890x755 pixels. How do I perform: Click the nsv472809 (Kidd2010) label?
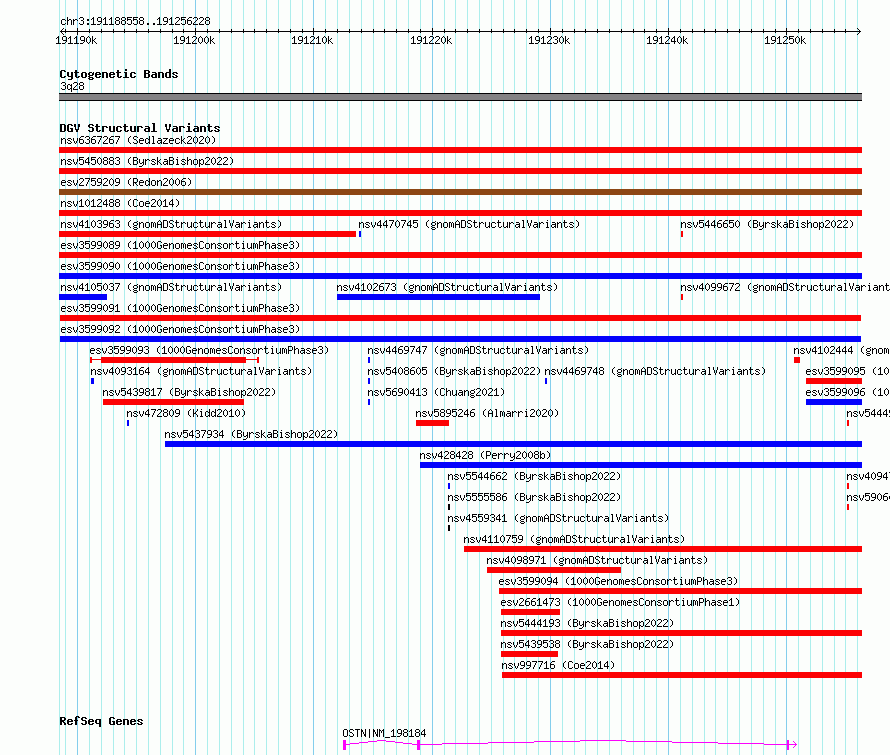pyautogui.click(x=186, y=413)
